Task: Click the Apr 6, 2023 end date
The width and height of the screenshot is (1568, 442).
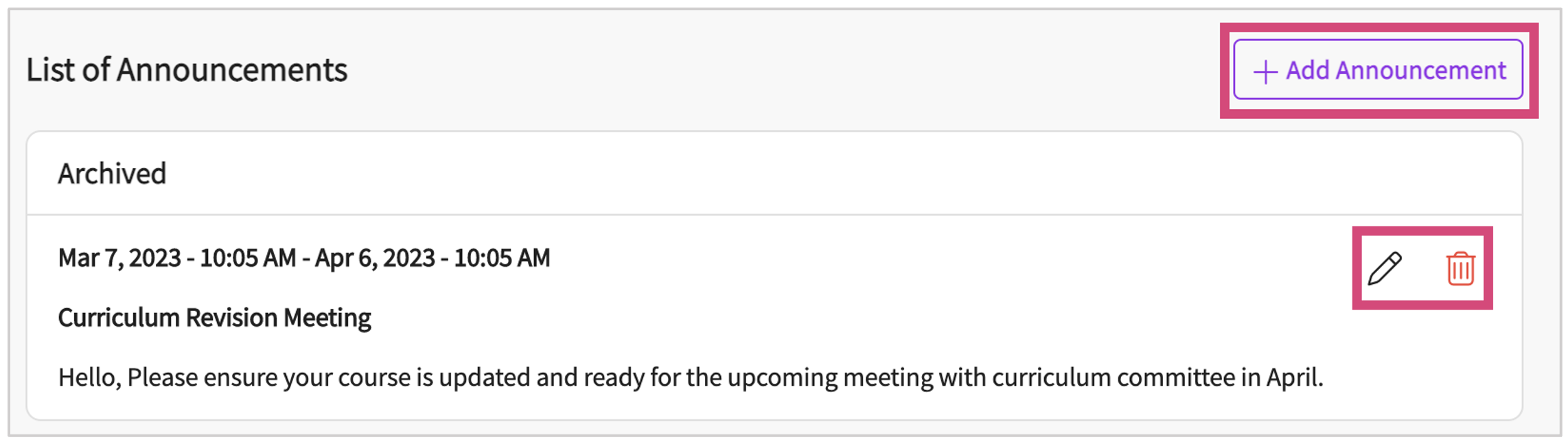Action: coord(375,258)
